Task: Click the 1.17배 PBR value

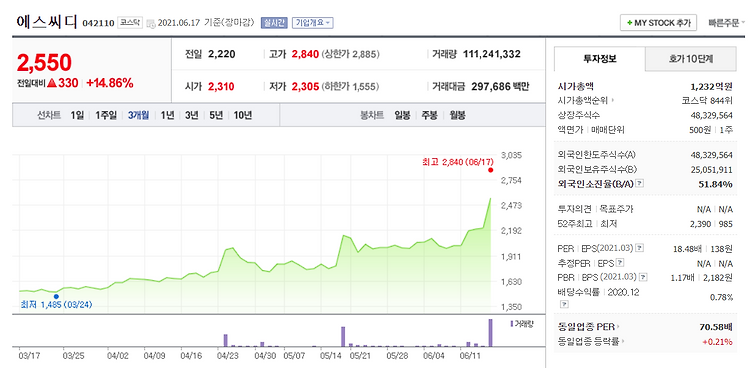Action: (684, 277)
